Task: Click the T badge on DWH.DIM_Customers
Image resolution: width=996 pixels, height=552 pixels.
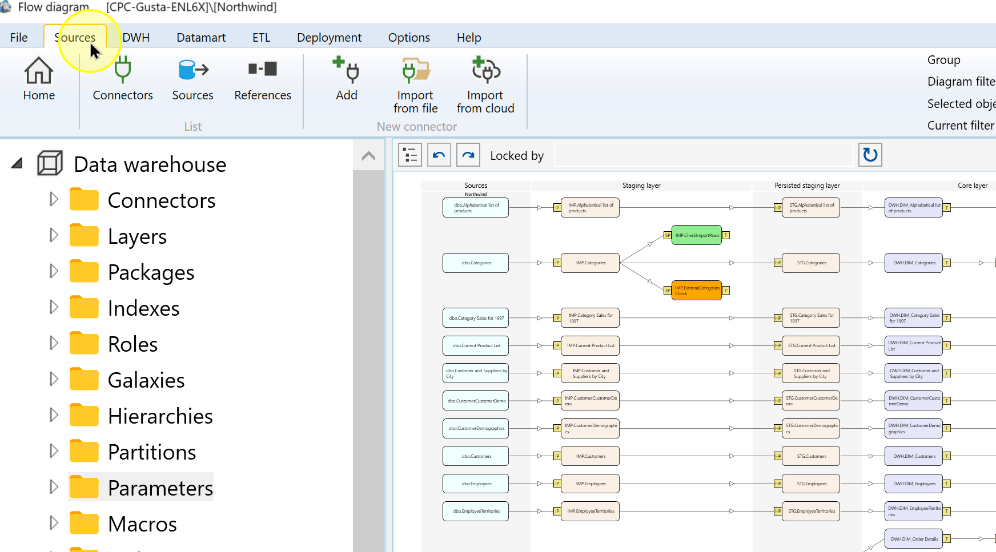Action: 946,456
